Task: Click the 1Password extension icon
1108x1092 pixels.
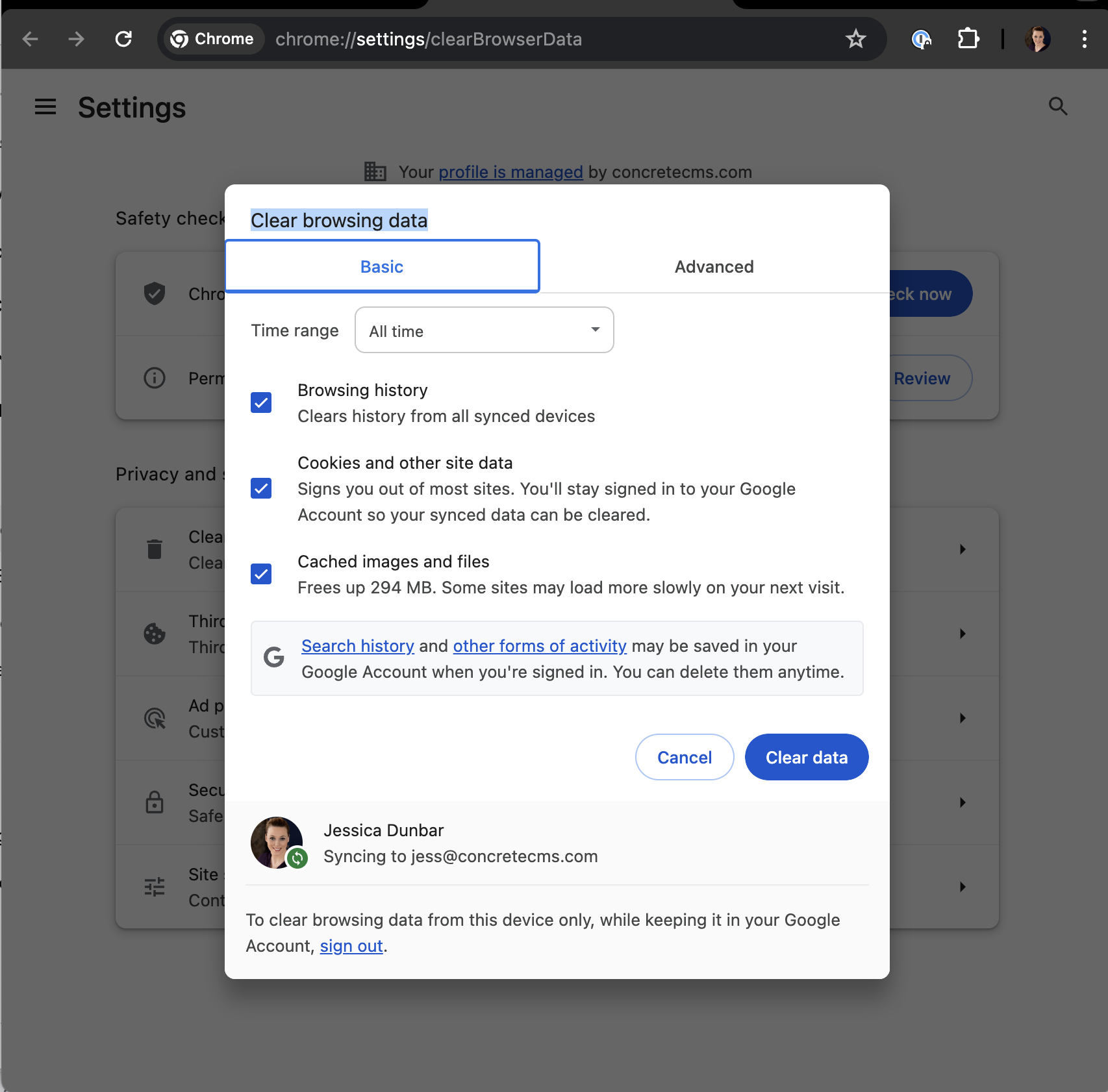Action: [x=921, y=39]
